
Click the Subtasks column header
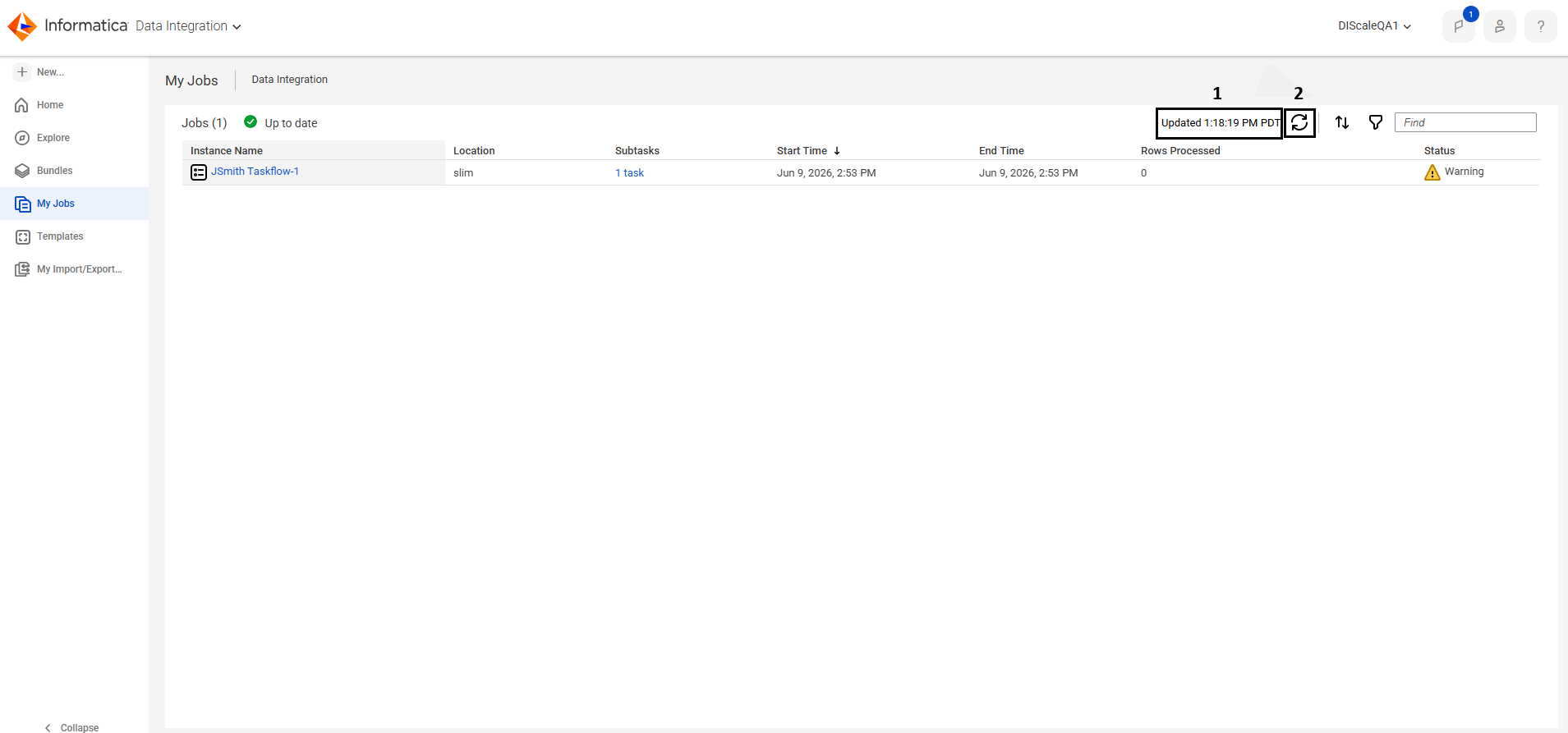point(637,150)
